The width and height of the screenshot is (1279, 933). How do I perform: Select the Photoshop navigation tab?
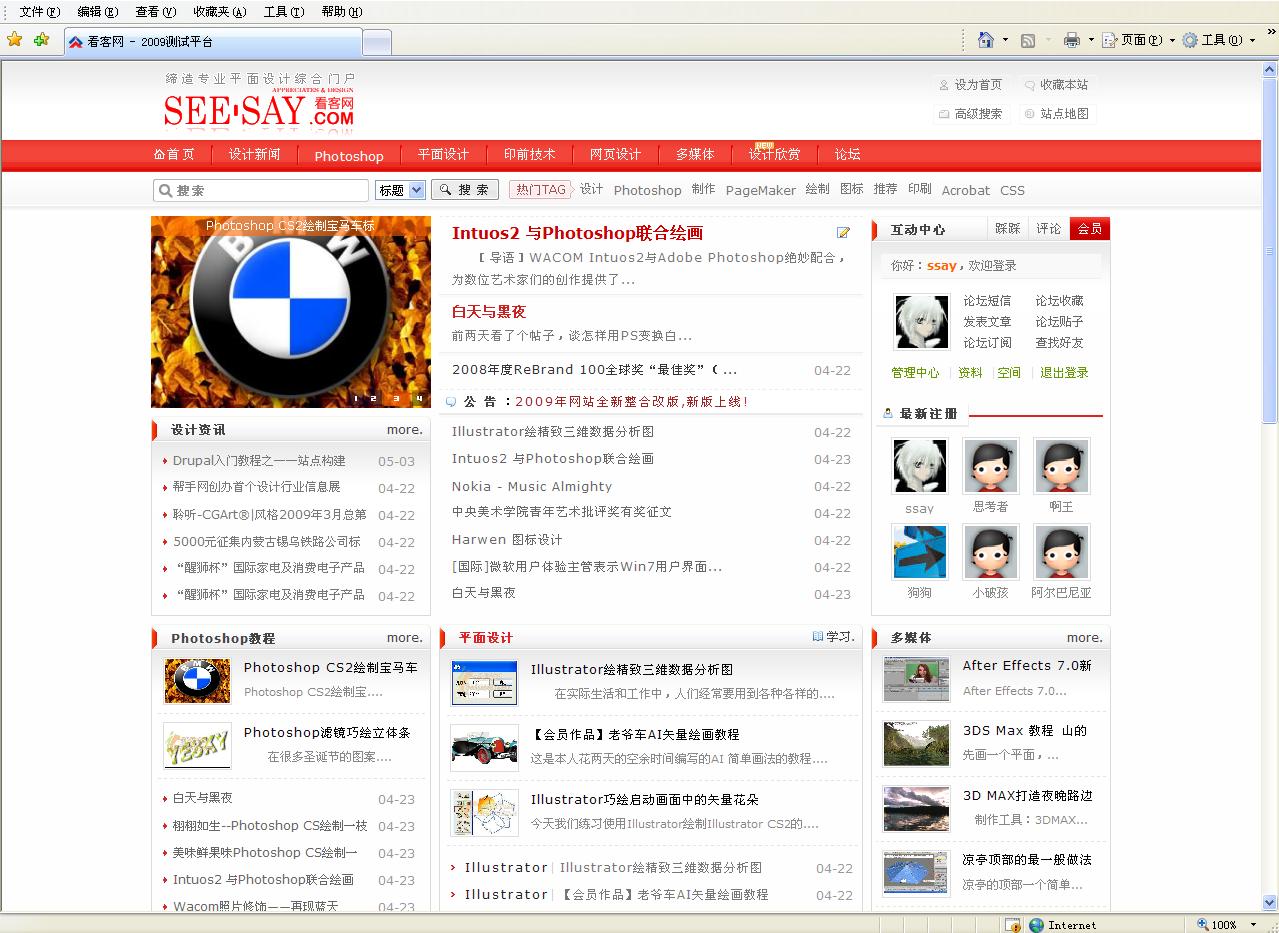pos(348,155)
